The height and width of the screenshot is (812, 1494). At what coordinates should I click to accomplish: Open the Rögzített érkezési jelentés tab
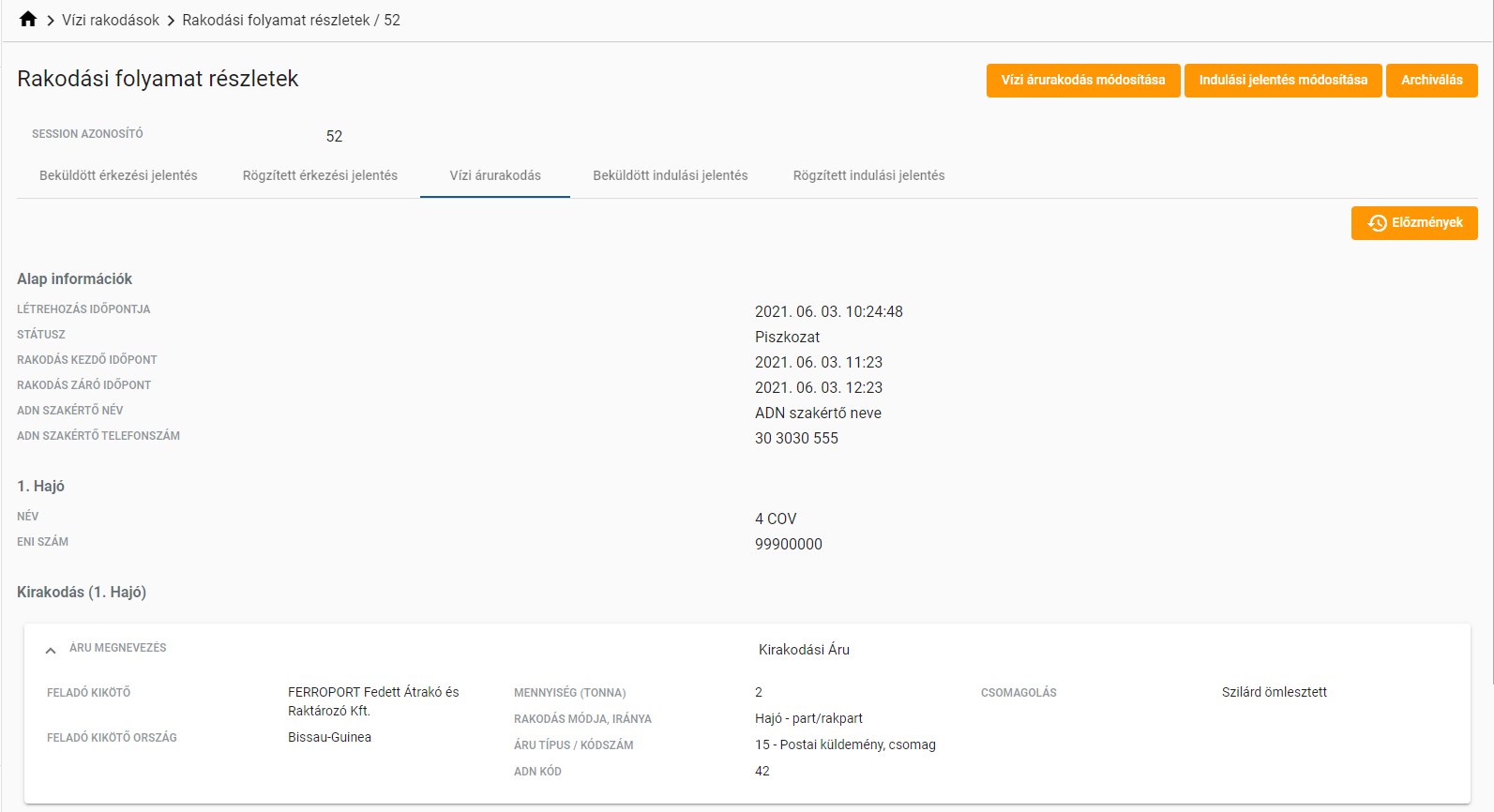coord(320,175)
